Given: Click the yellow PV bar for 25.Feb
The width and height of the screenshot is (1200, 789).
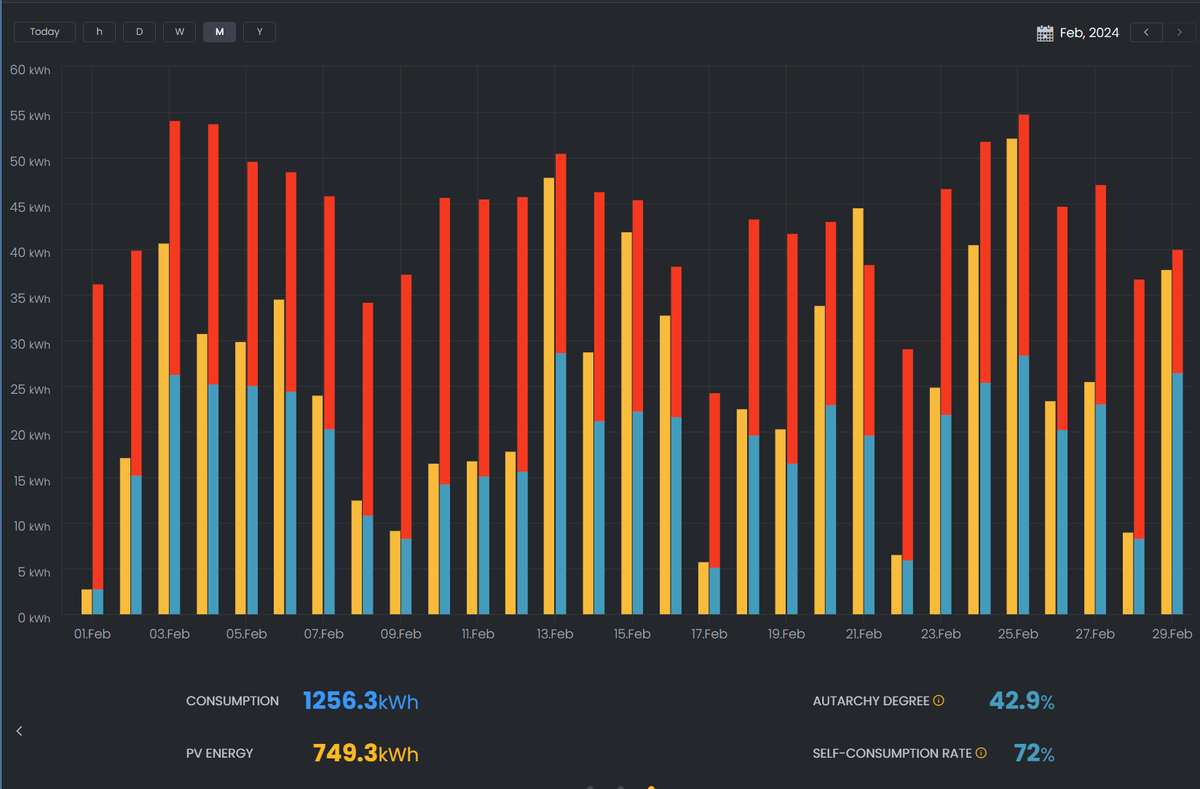Looking at the screenshot, I should 1012,376.
